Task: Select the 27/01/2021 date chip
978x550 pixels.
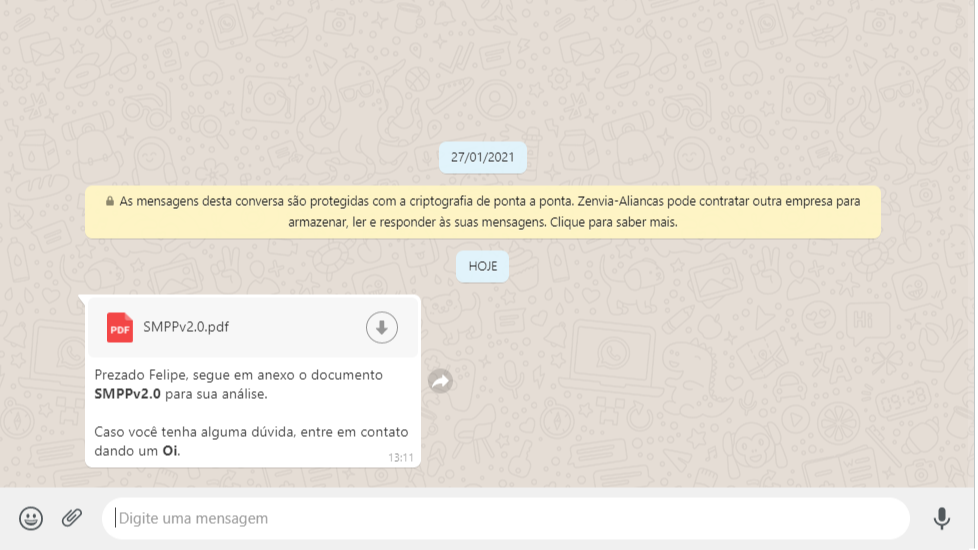Action: 483,157
